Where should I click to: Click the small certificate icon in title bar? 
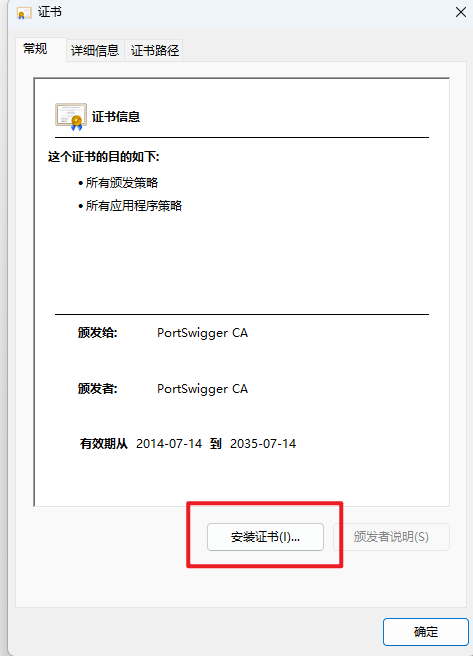(24, 13)
